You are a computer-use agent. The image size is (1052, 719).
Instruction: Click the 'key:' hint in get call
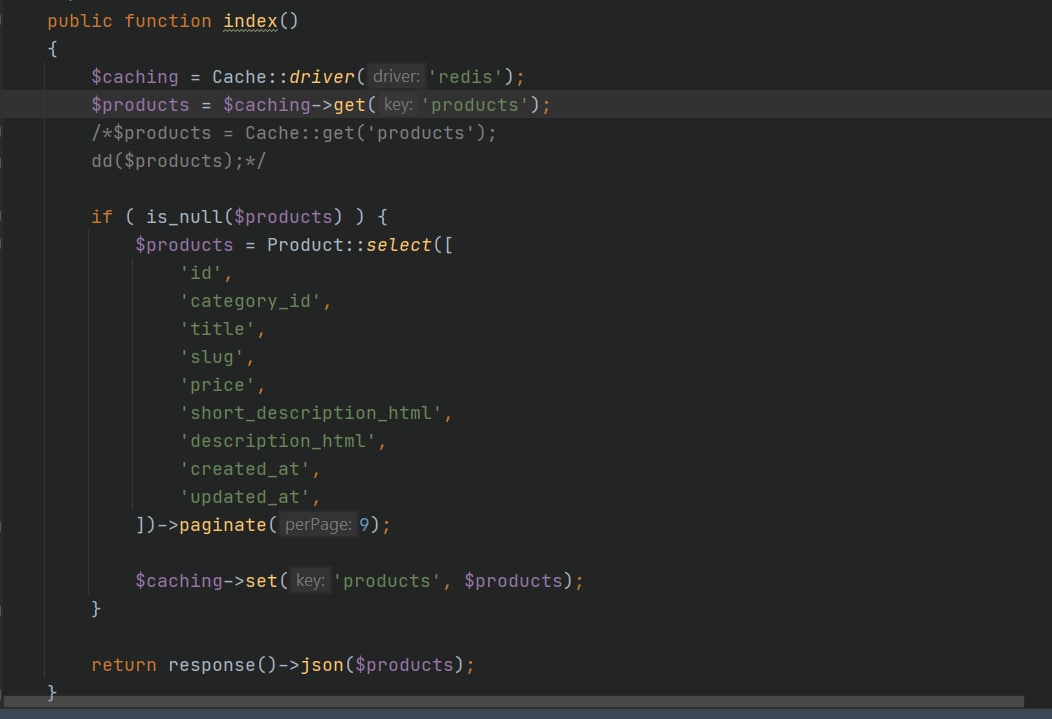398,105
